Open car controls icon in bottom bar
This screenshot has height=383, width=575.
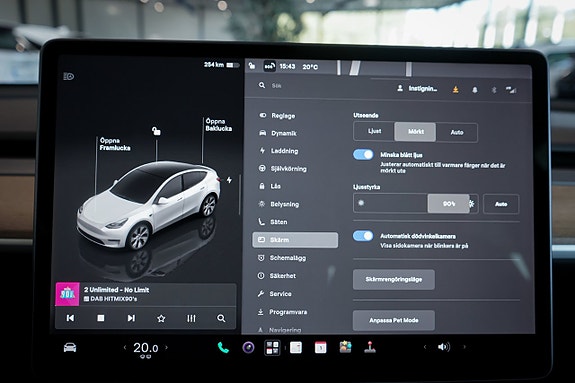pos(70,347)
